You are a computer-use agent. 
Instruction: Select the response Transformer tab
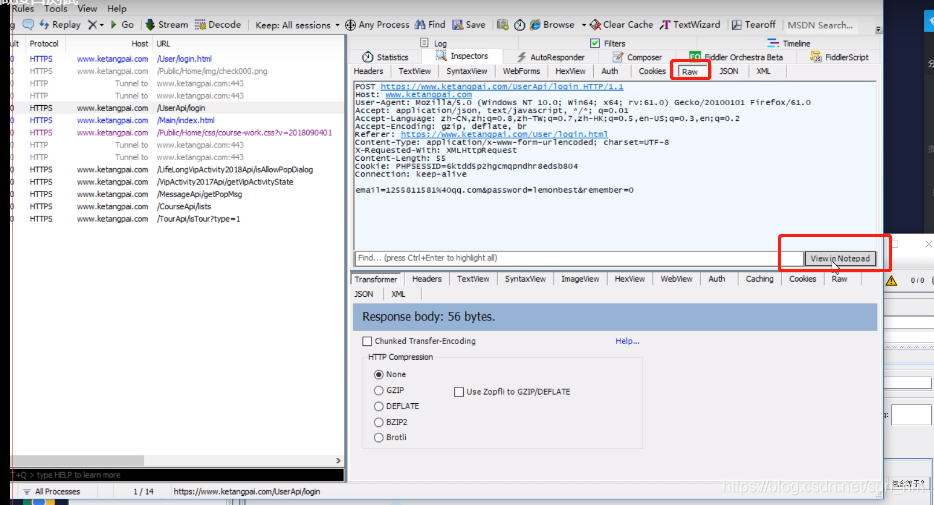(376, 279)
